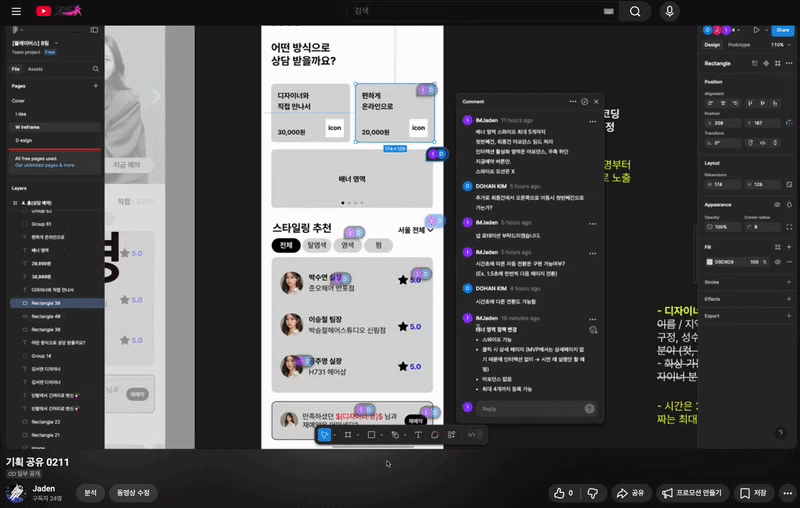The width and height of the screenshot is (800, 508).
Task: Select the Text tool in Figma toolbar
Action: click(418, 435)
